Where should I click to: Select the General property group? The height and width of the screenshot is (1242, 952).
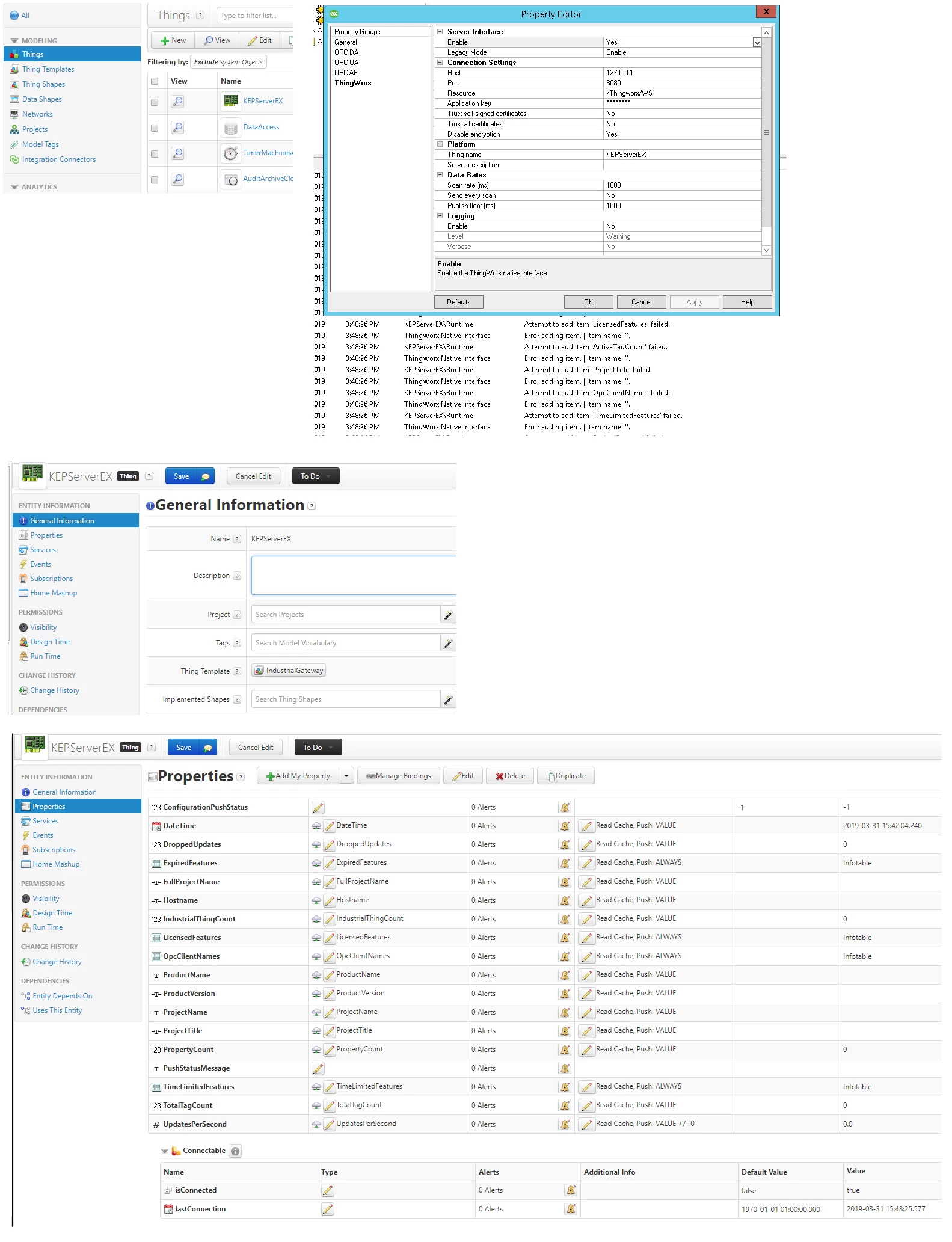click(x=346, y=42)
